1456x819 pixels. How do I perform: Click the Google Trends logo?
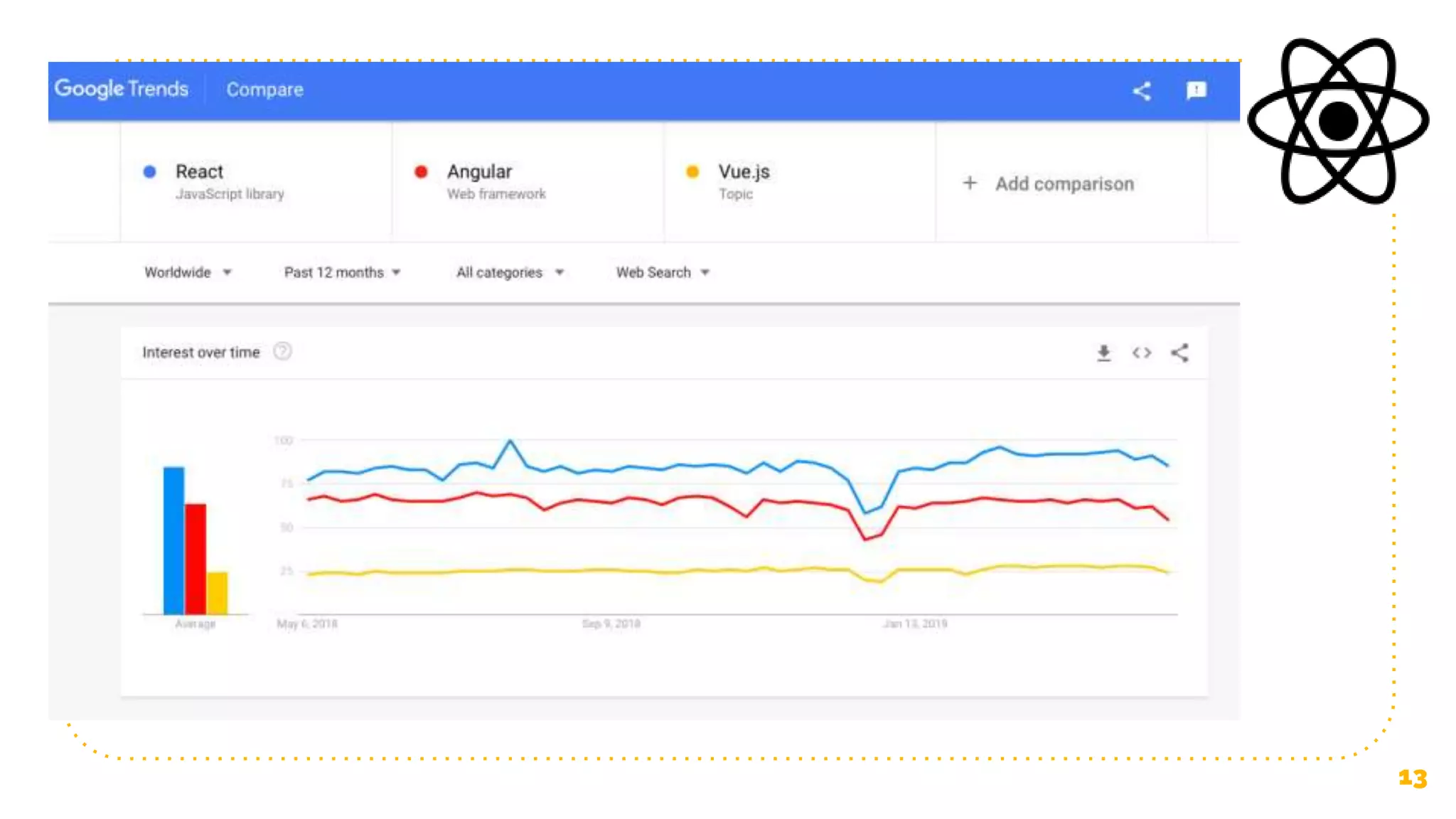[122, 89]
